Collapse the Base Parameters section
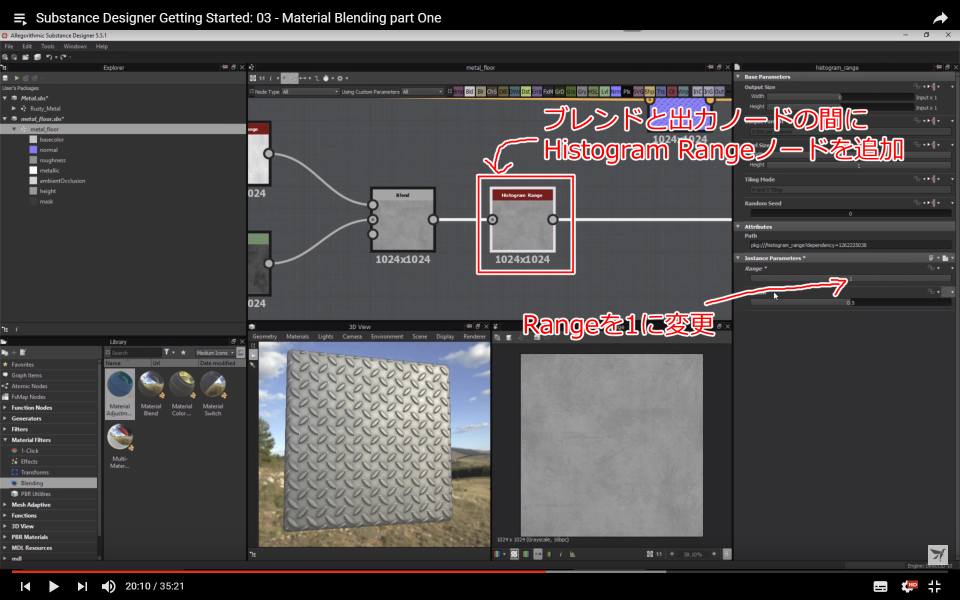 (738, 77)
